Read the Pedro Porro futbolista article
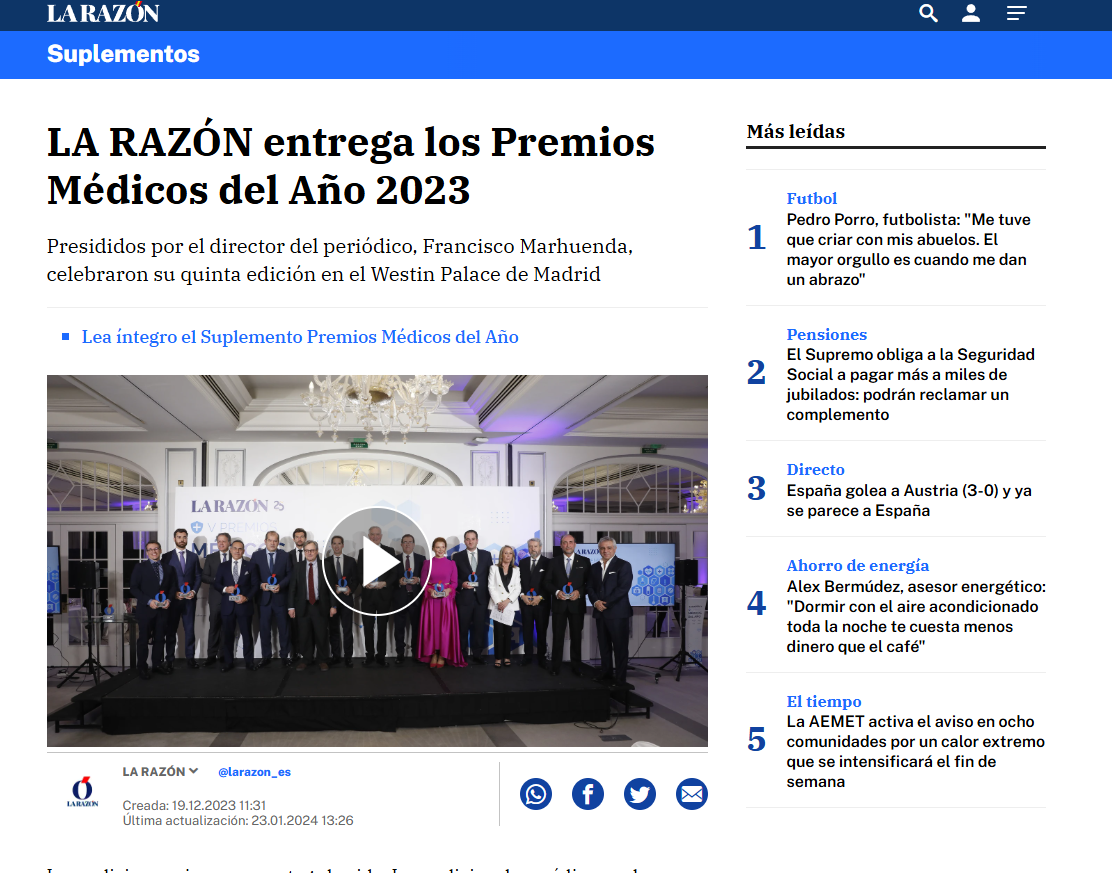 908,250
